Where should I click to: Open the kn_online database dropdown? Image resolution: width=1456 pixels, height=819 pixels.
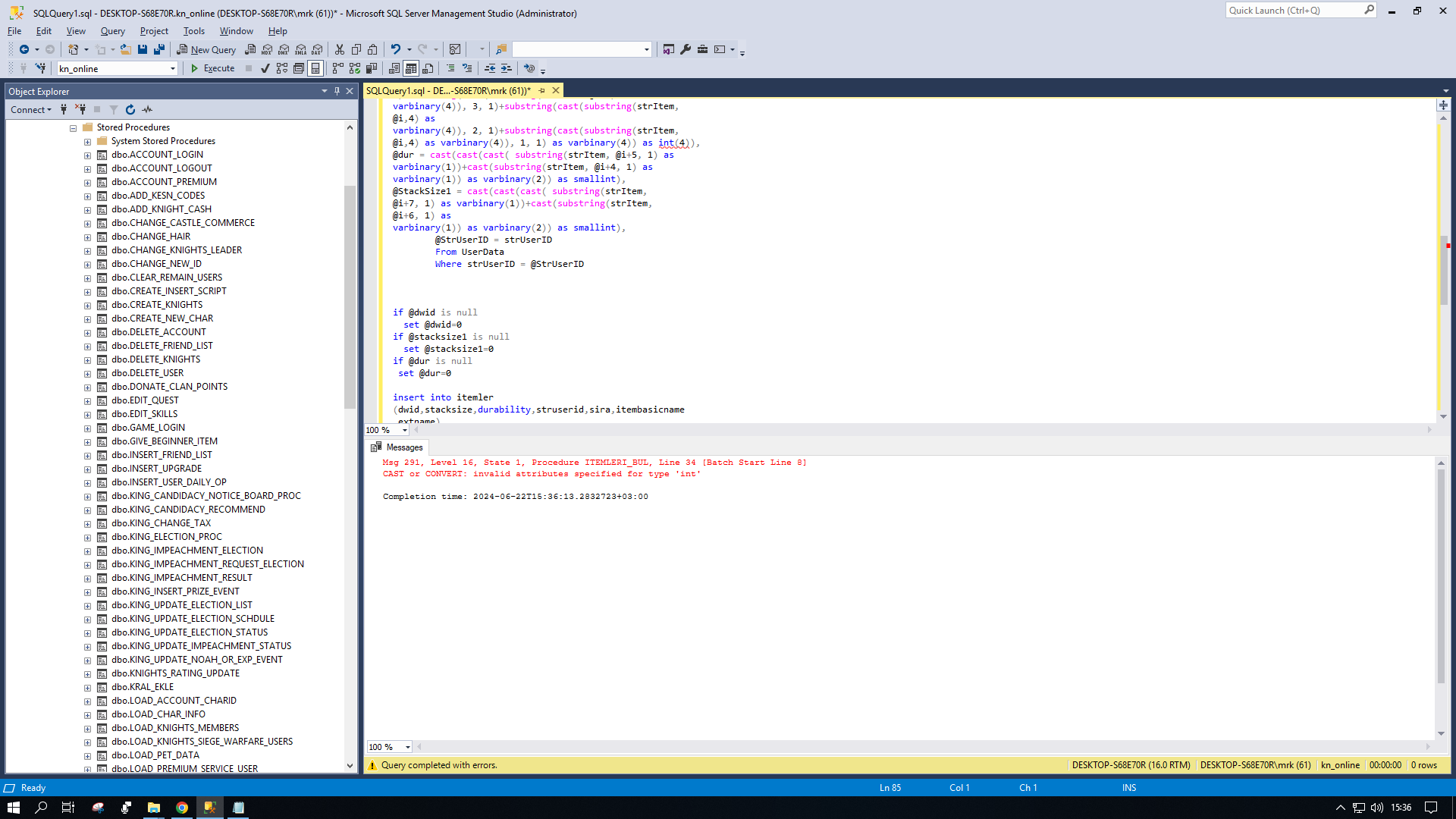(x=173, y=68)
